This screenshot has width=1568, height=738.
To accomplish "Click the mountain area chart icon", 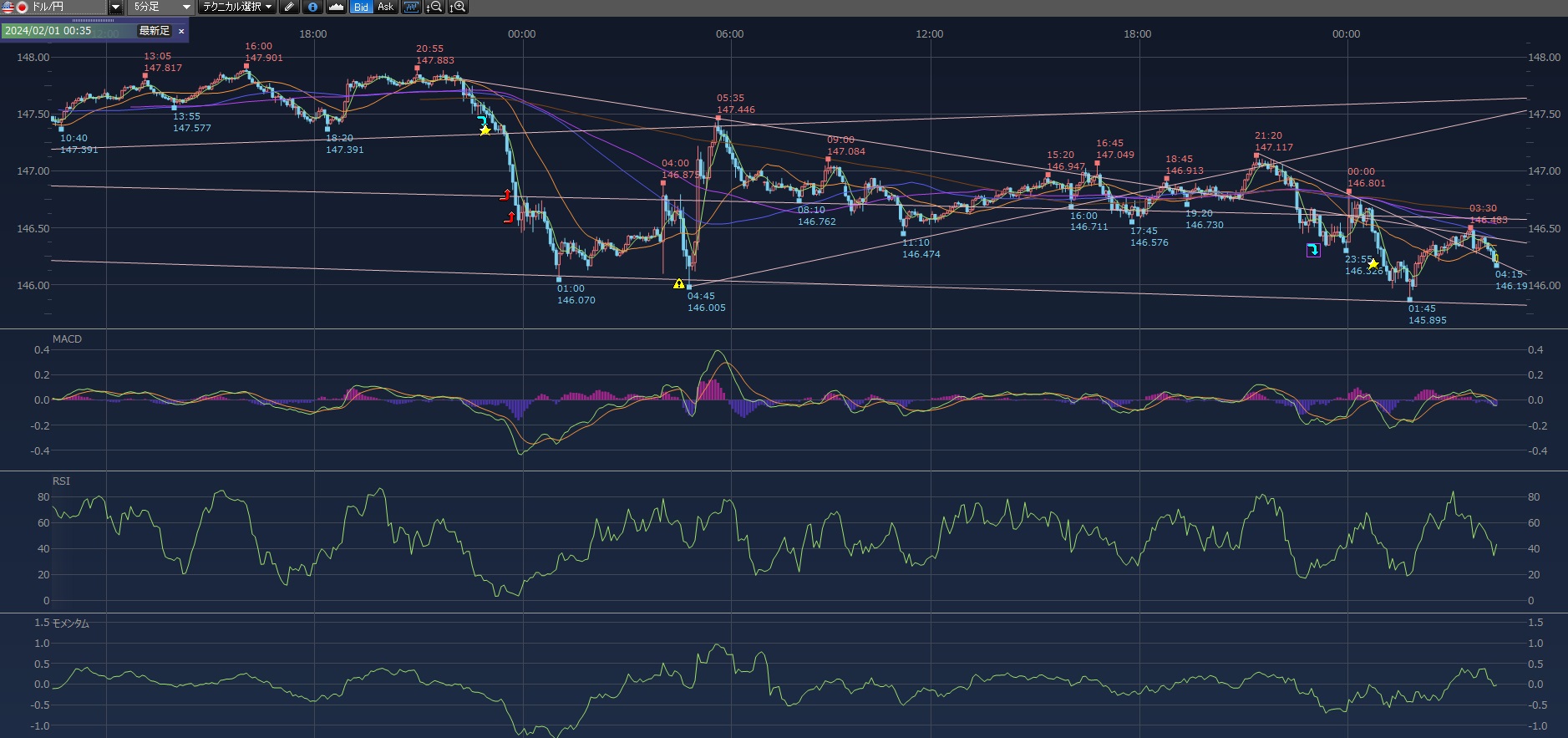I will point(336,7).
